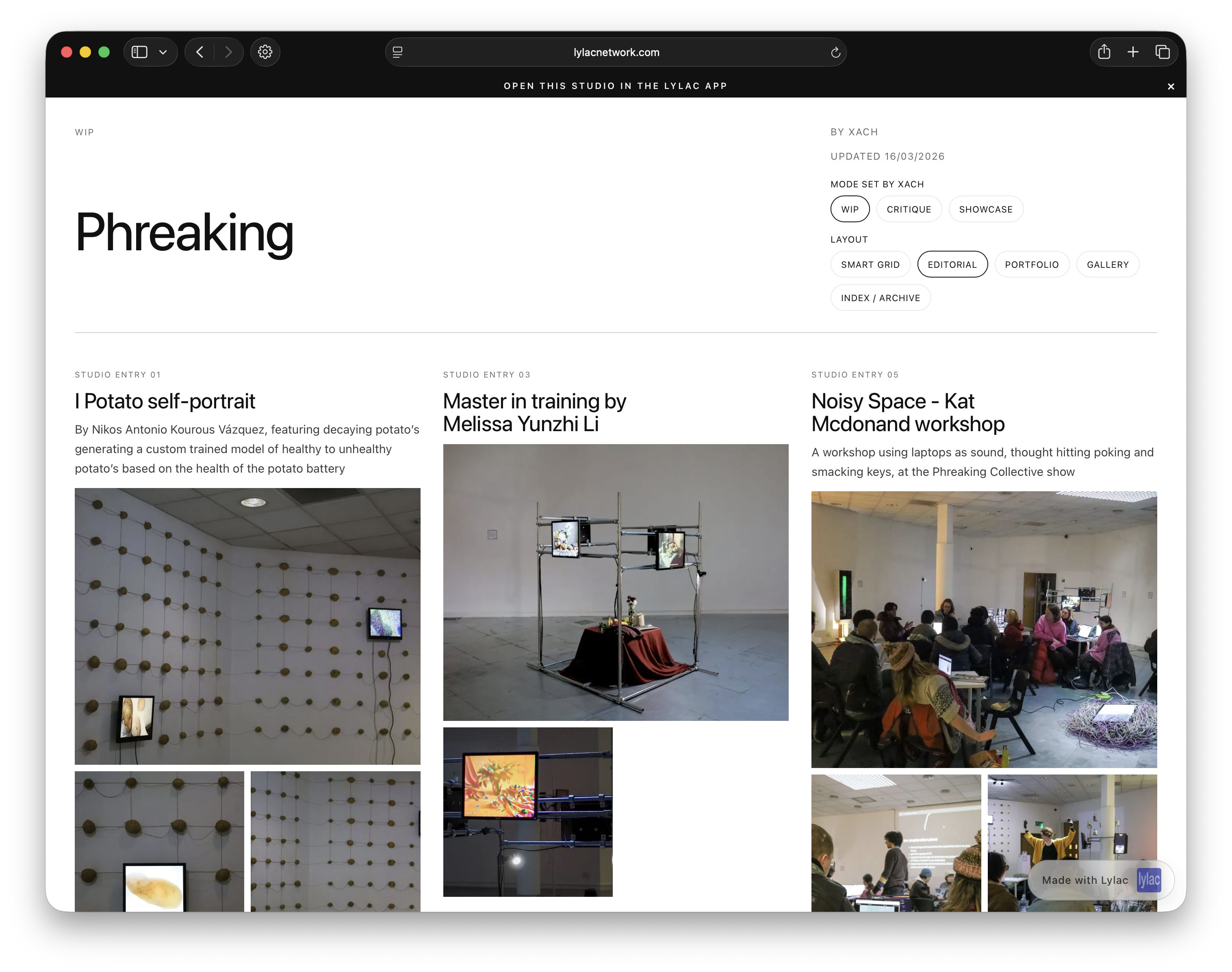Switch to SHOWCASE mode
Image resolution: width=1232 pixels, height=972 pixels.
click(x=986, y=209)
